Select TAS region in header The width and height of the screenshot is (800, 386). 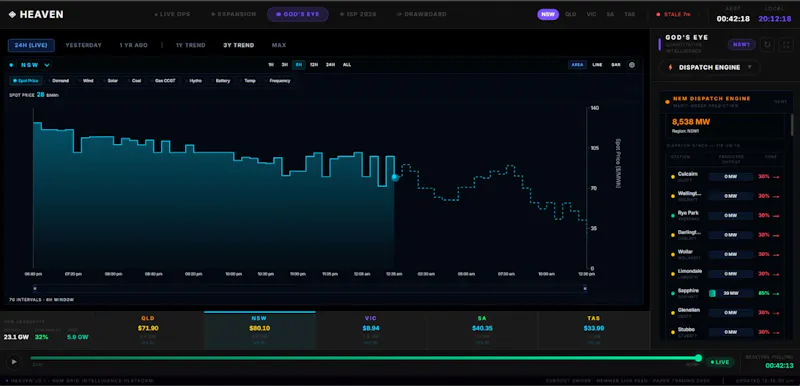(x=630, y=14)
